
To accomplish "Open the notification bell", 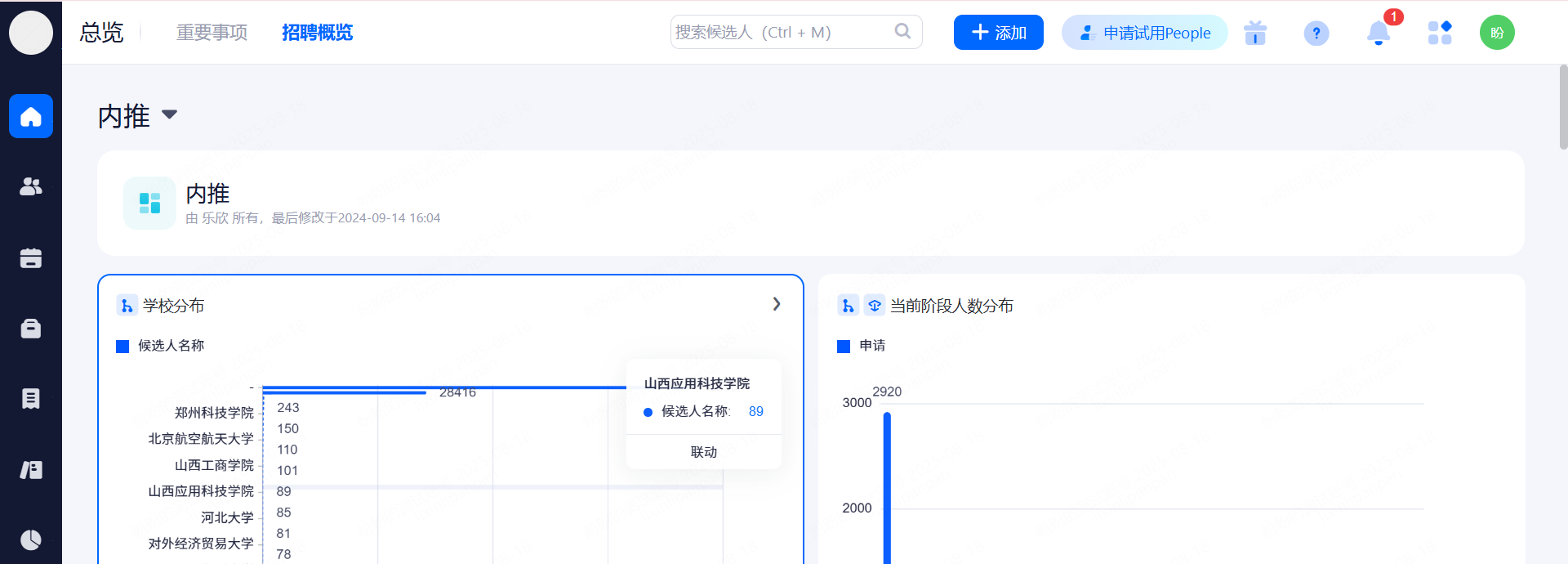I will pos(1379,33).
